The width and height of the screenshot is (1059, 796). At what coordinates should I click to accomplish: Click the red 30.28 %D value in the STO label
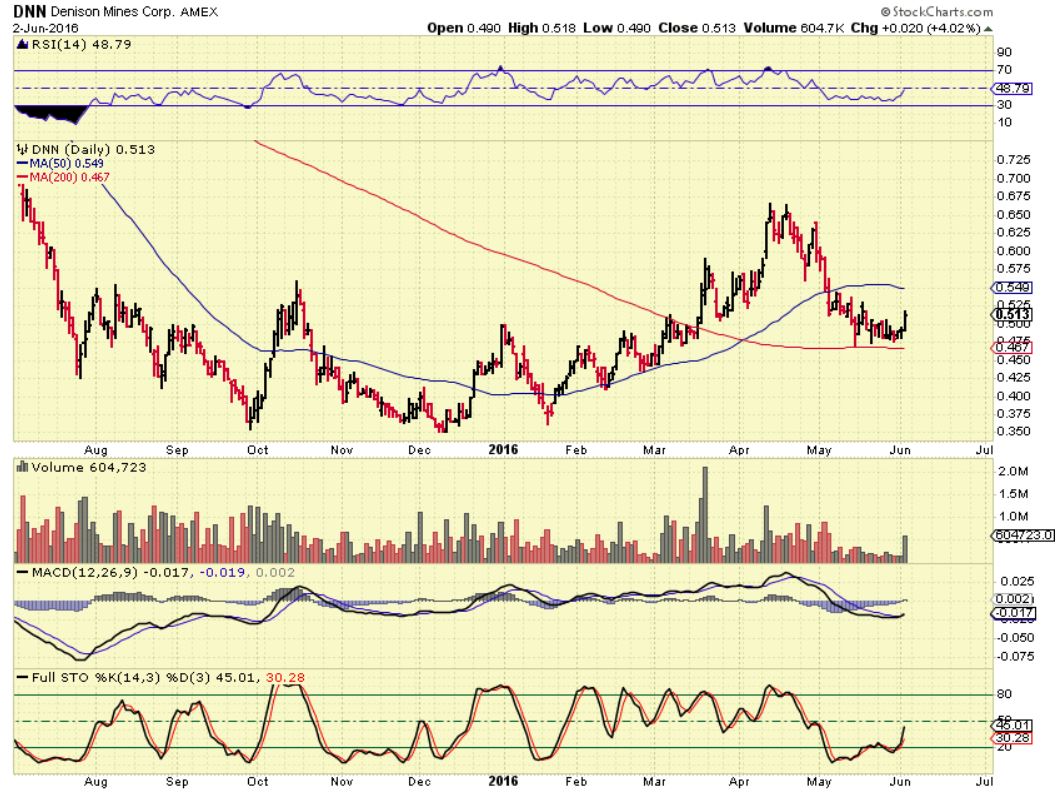tap(285, 677)
